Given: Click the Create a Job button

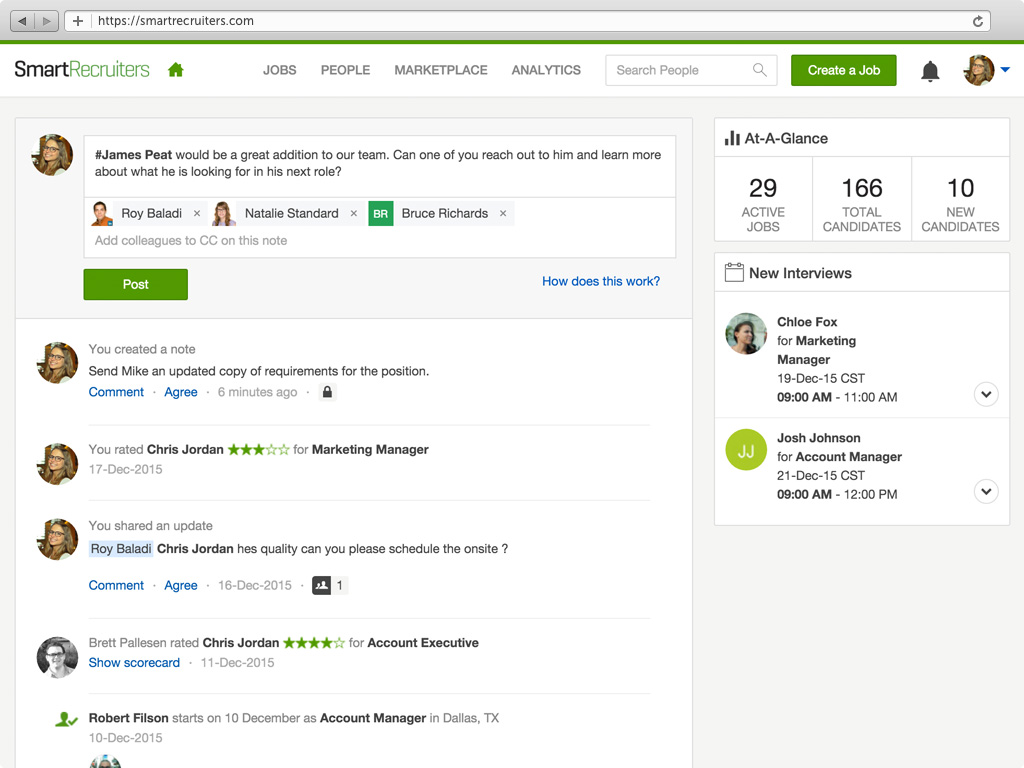Looking at the screenshot, I should point(844,71).
